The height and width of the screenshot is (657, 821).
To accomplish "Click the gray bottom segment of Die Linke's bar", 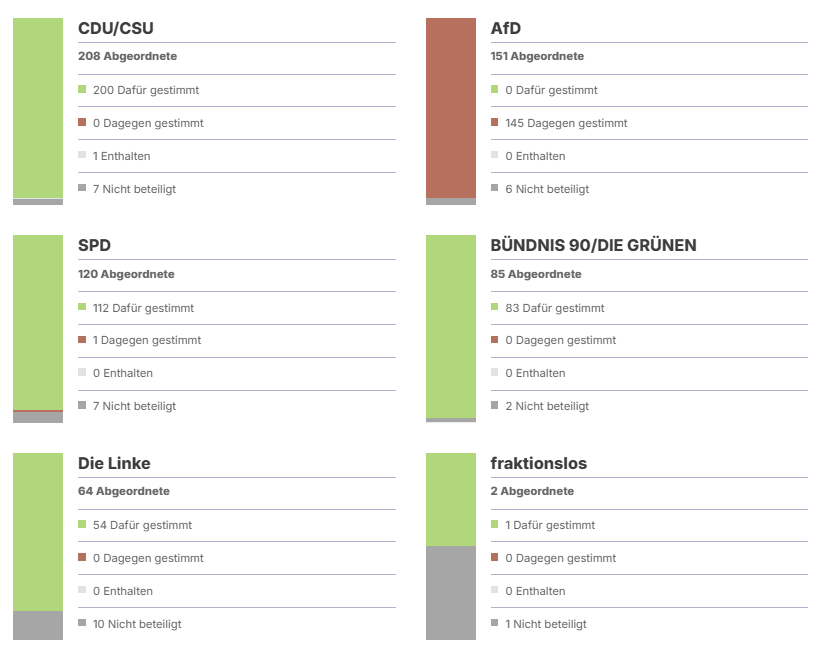I will coord(38,625).
